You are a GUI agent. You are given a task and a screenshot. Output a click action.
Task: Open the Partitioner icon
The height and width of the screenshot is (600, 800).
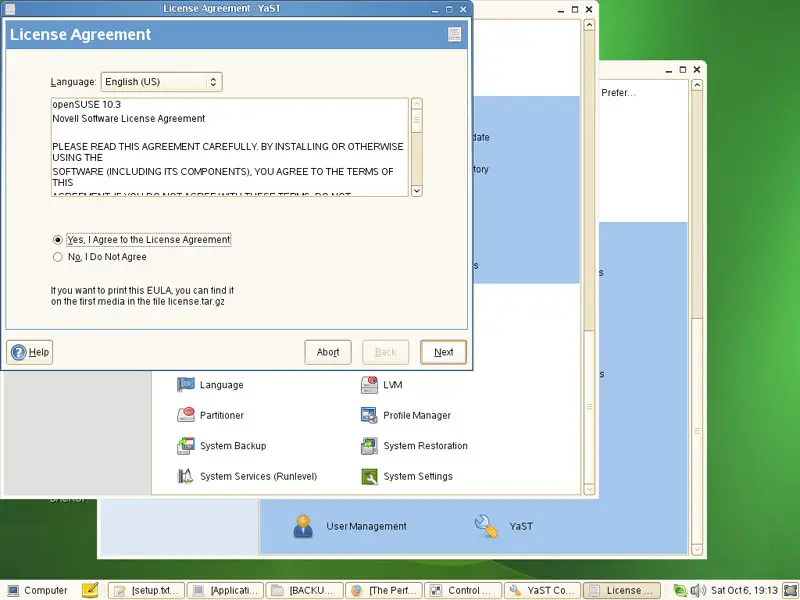click(x=186, y=415)
